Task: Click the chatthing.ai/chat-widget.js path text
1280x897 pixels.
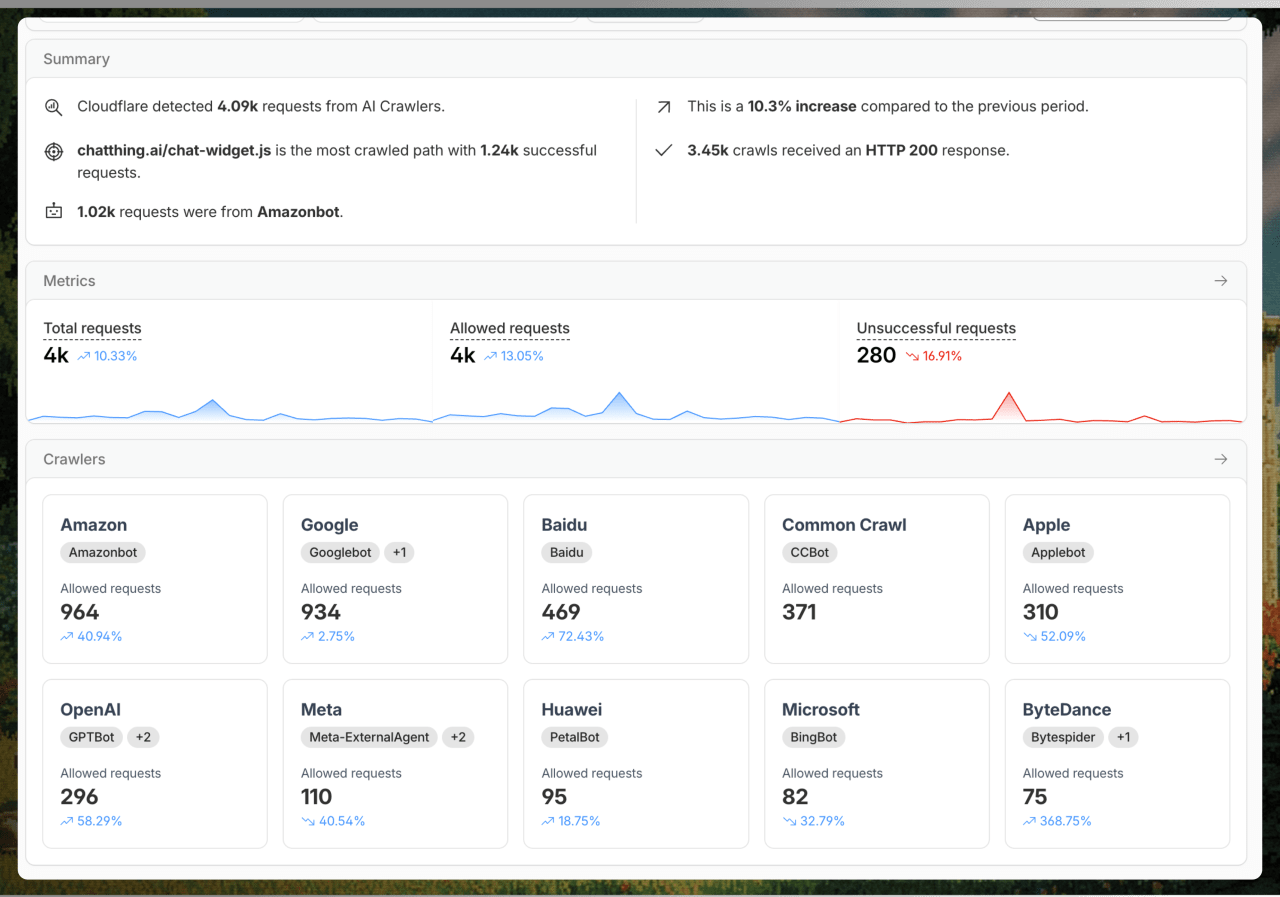Action: click(x=174, y=151)
